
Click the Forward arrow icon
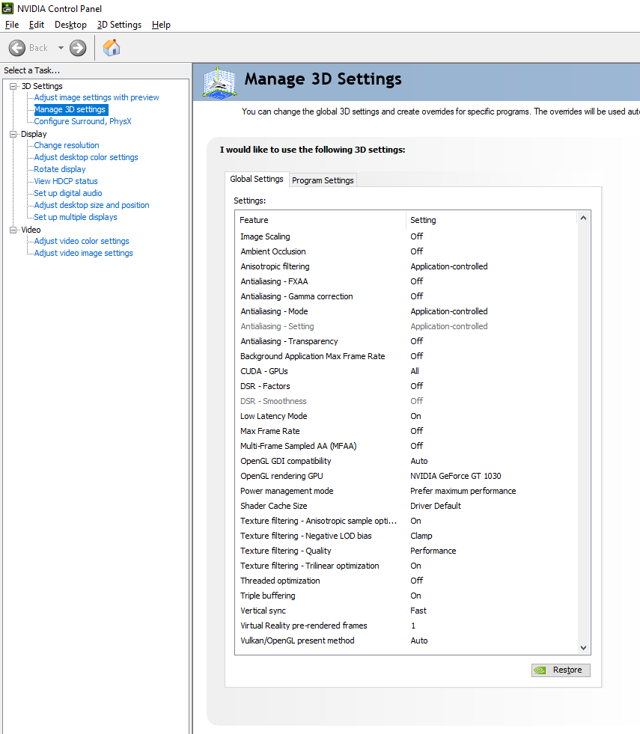coord(78,48)
